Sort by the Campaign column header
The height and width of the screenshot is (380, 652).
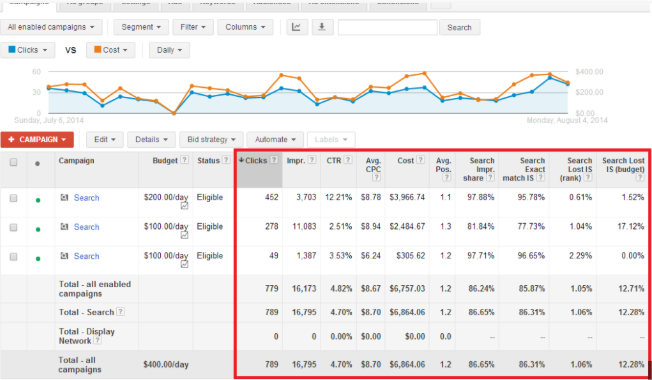click(x=77, y=160)
